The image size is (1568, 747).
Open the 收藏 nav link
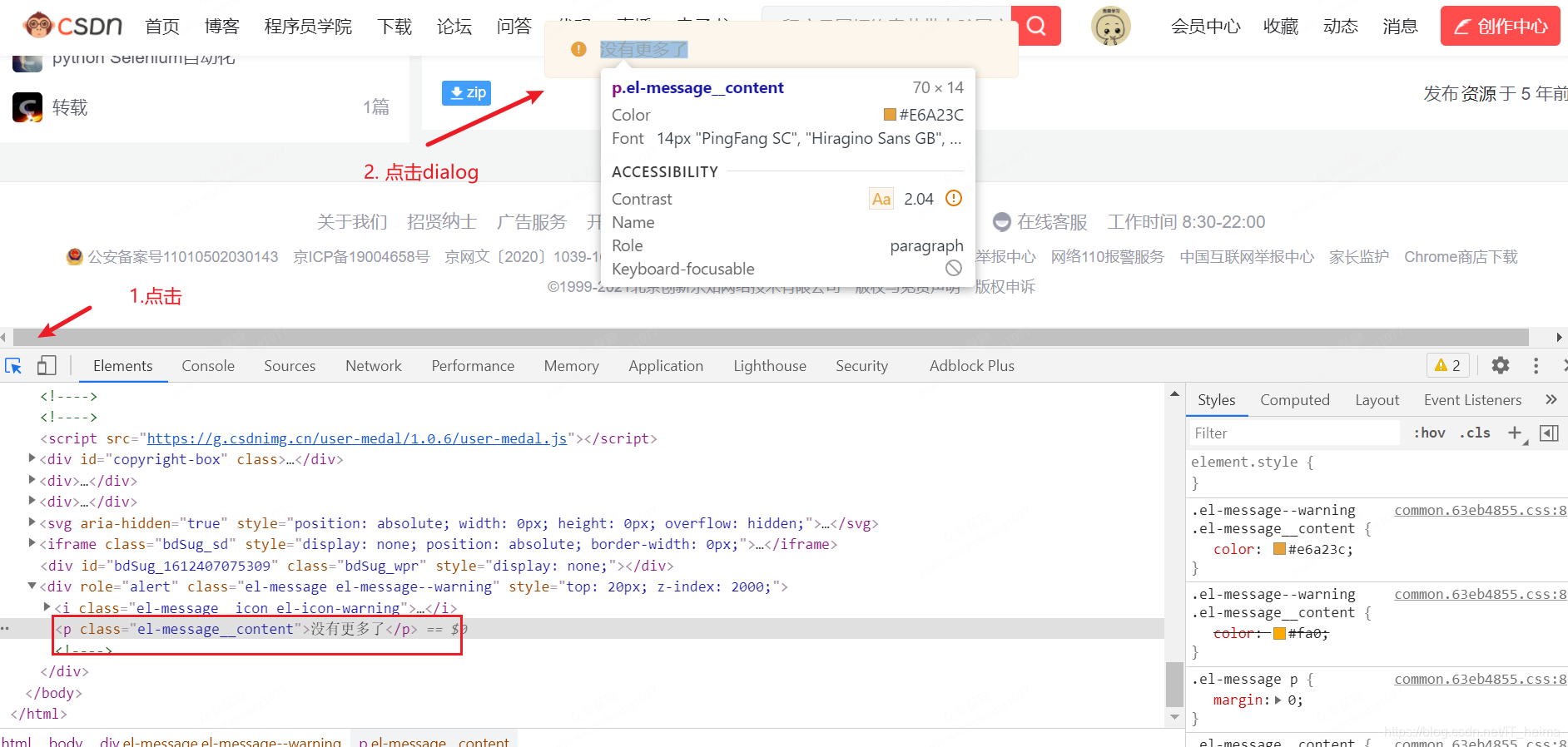(1281, 27)
